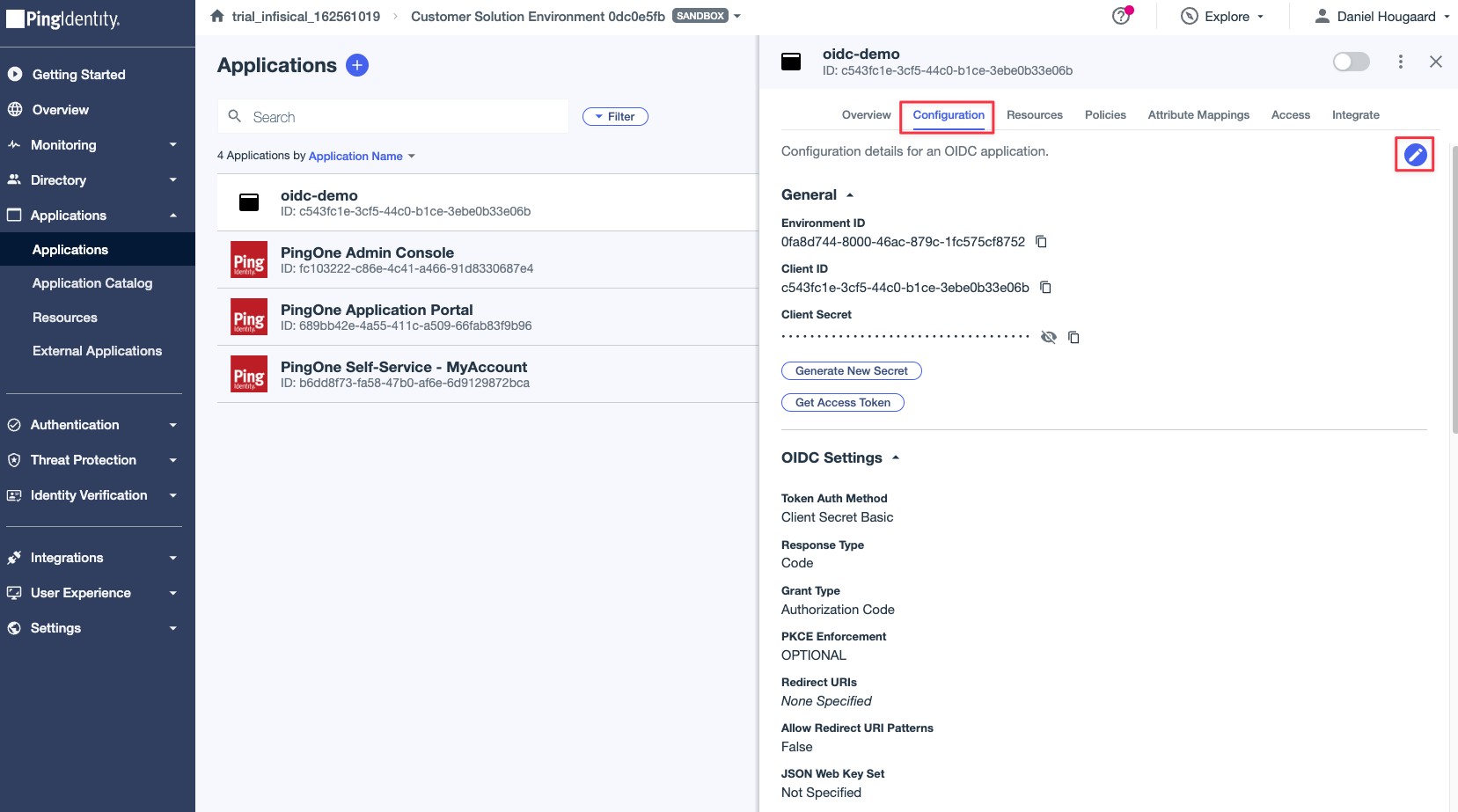
Task: Open the oidc-demo three-dot menu
Action: tap(1401, 62)
